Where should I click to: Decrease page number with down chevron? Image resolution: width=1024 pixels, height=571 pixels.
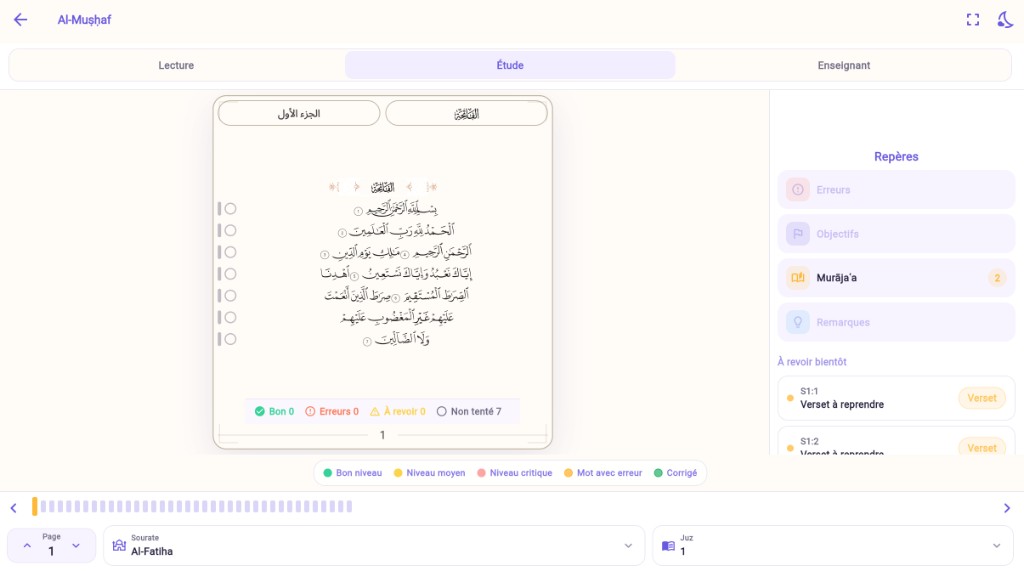click(76, 546)
